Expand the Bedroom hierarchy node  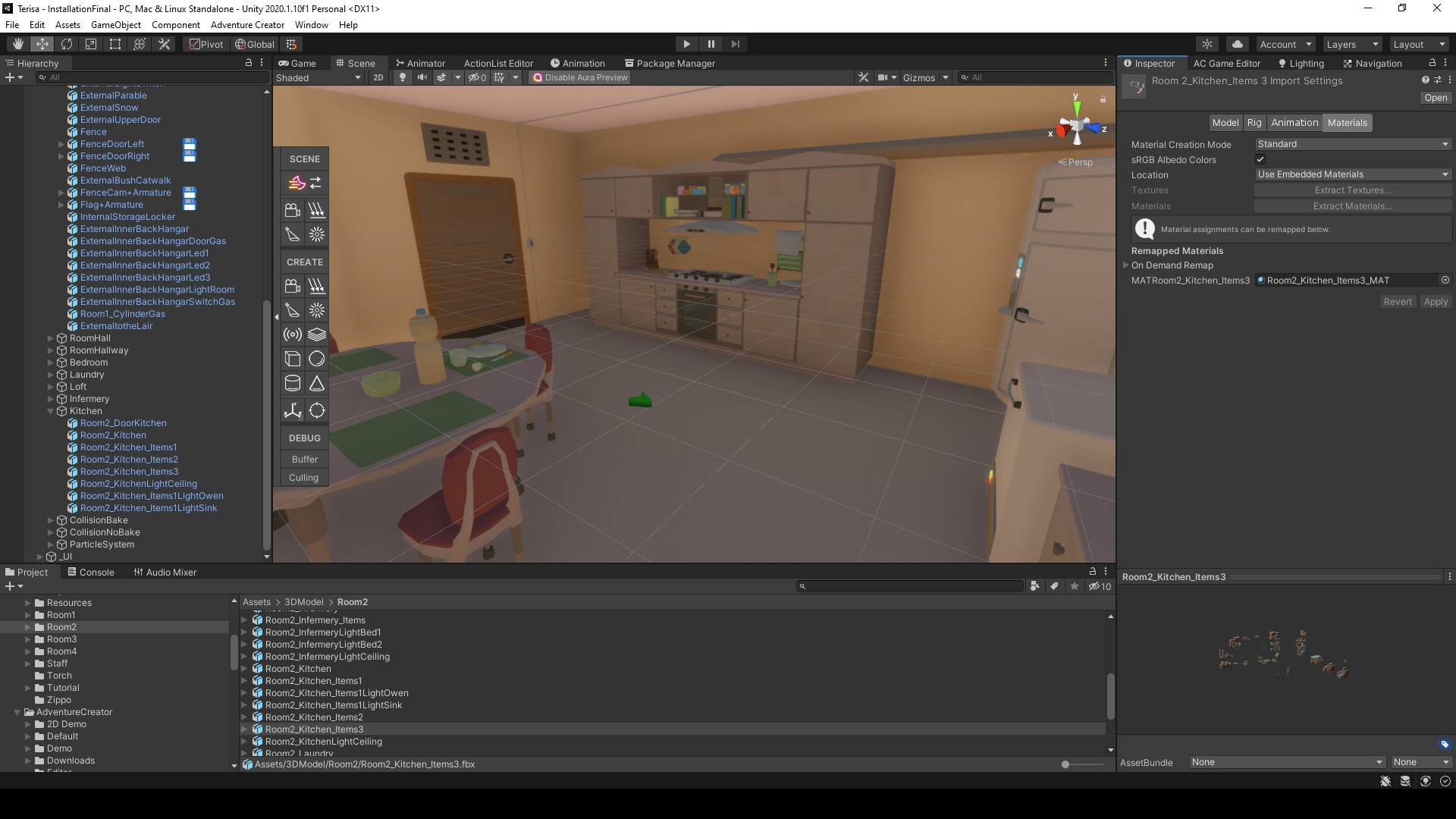[x=51, y=362]
